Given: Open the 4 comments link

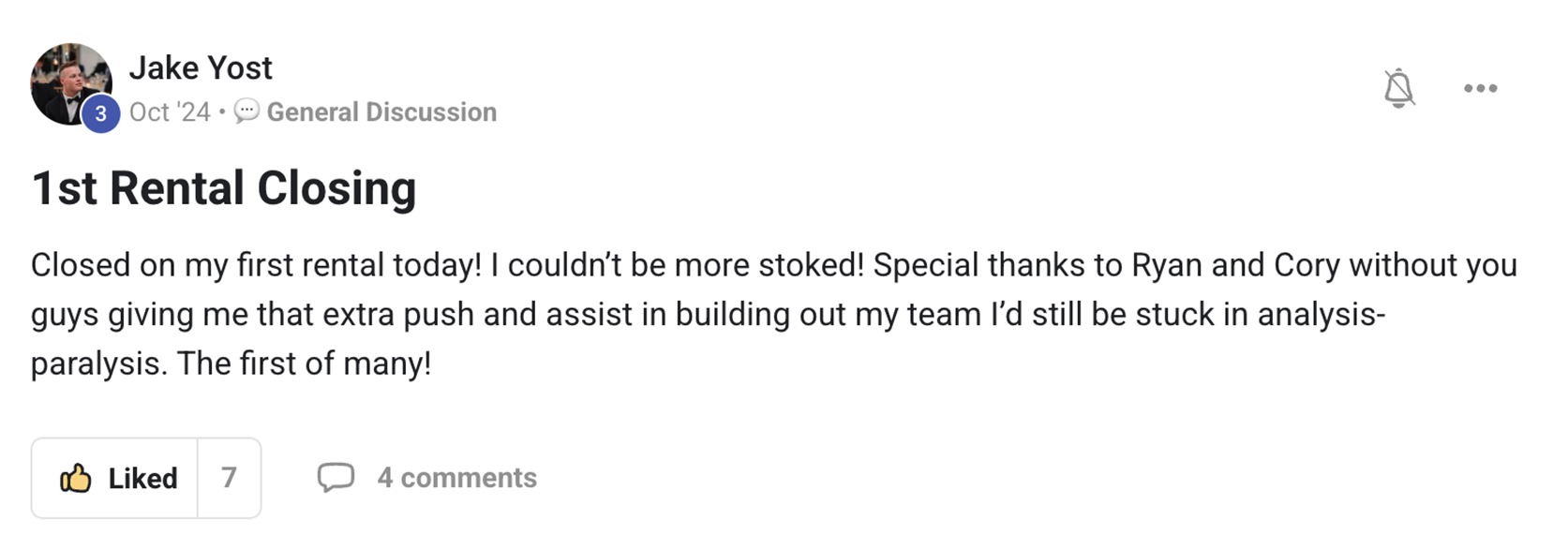Looking at the screenshot, I should [456, 478].
